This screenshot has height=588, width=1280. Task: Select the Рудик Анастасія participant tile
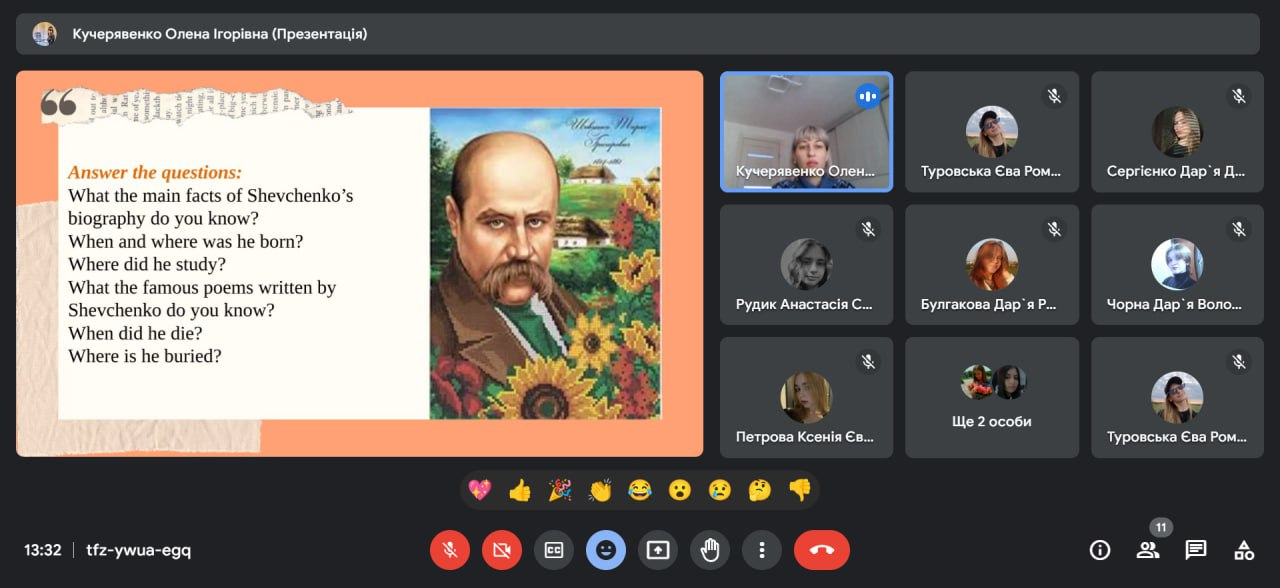click(x=806, y=264)
